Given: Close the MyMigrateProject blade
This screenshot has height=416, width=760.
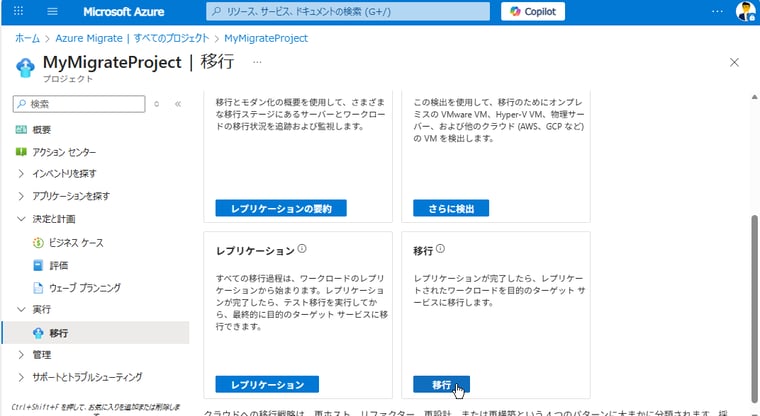Looking at the screenshot, I should [x=734, y=62].
